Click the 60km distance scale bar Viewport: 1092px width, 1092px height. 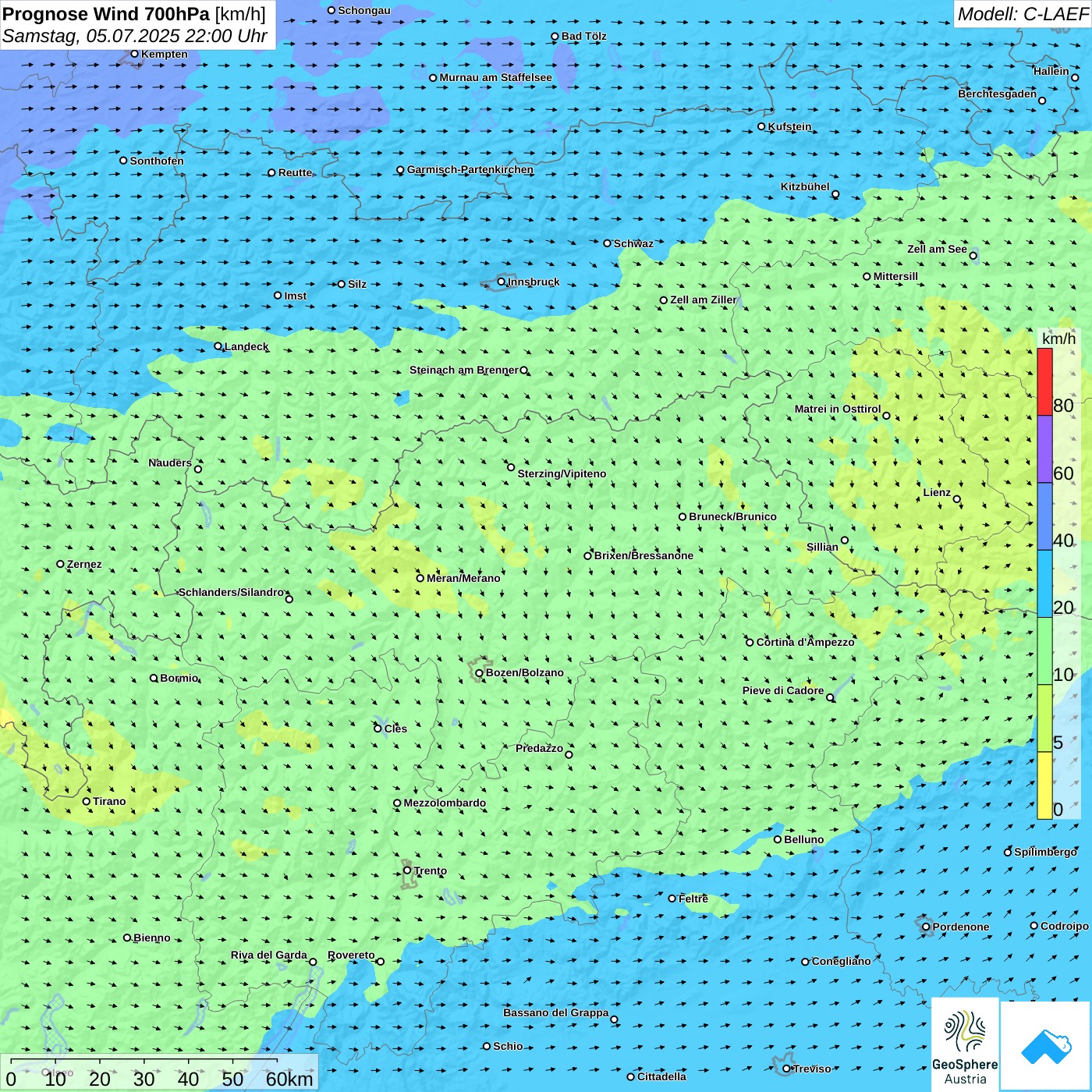click(144, 1061)
